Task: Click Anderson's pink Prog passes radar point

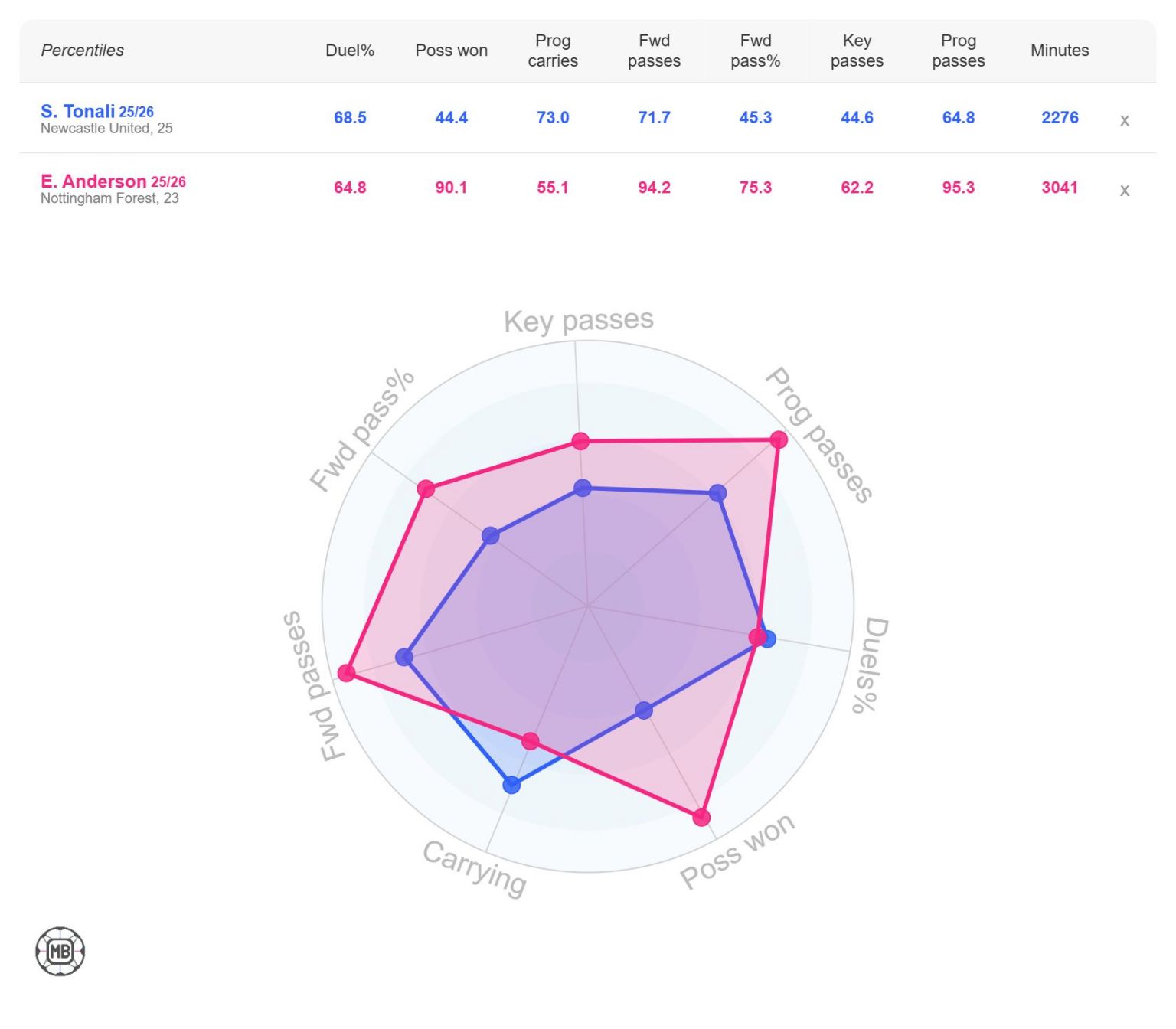Action: pyautogui.click(x=778, y=439)
